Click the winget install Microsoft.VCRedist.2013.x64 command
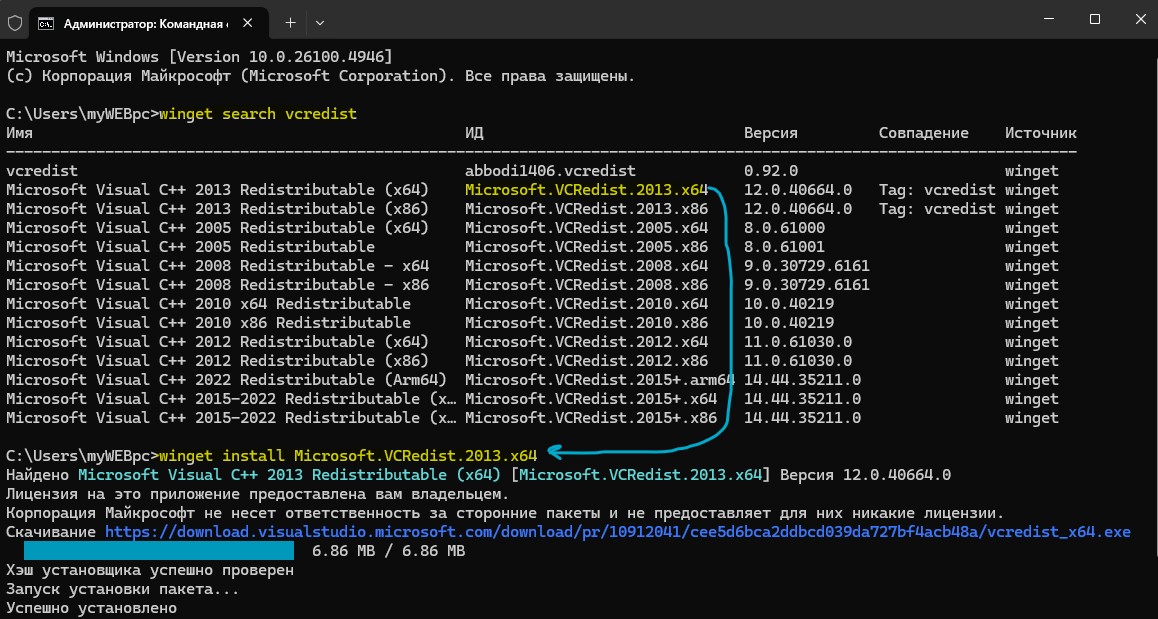The height and width of the screenshot is (619, 1158). [348, 456]
